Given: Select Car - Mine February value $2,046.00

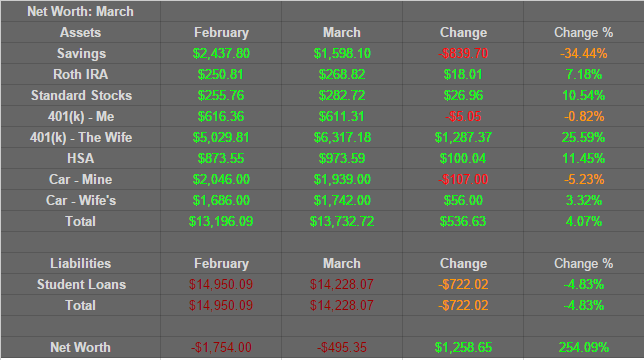Looking at the screenshot, I should (221, 179).
